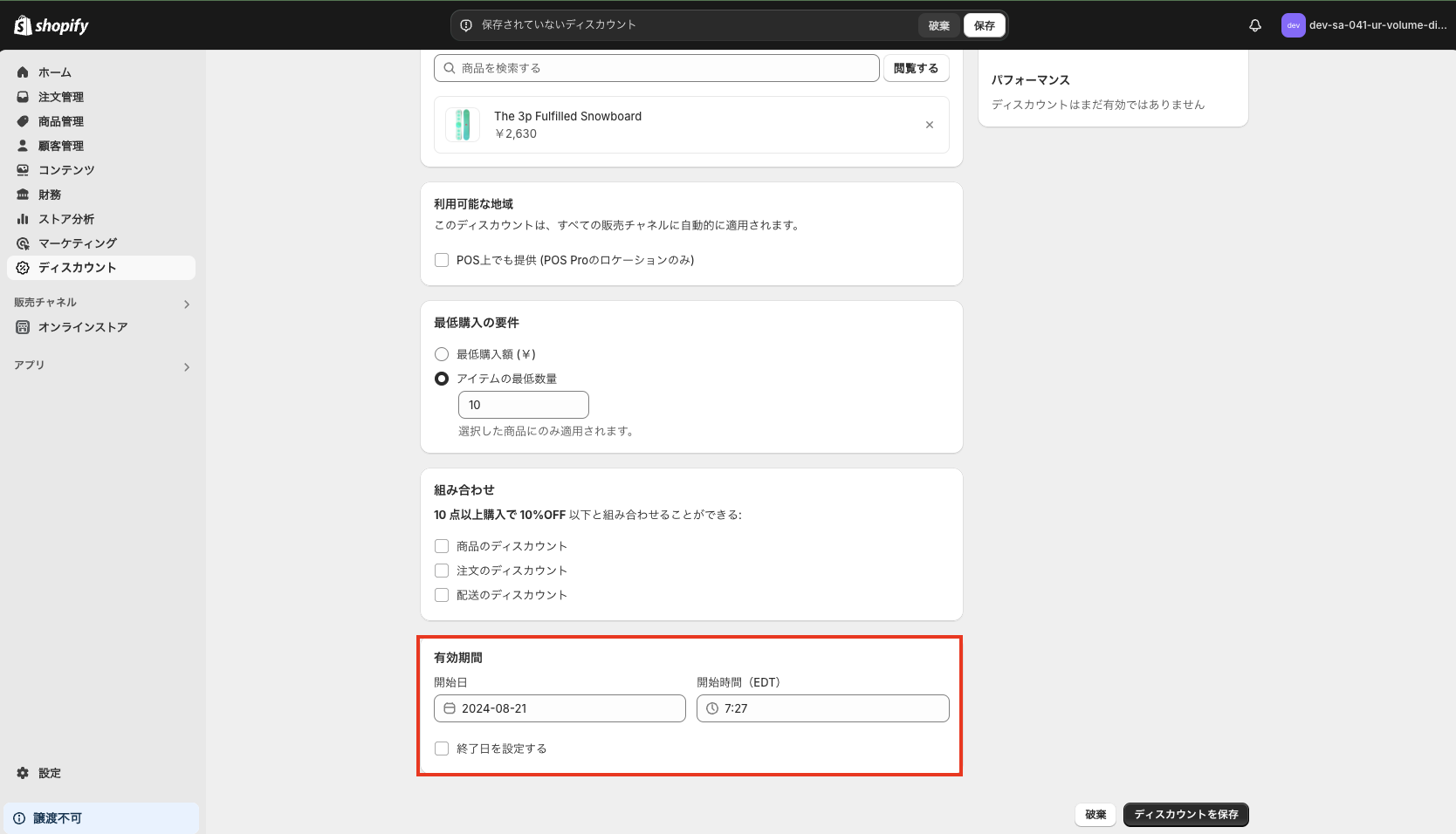Open the ホーム section via house icon
1456x834 pixels.
click(22, 72)
